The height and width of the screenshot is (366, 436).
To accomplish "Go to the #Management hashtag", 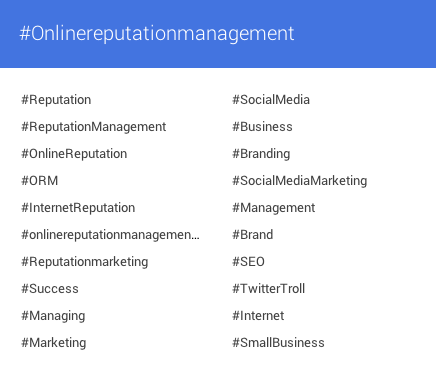I will point(274,208).
